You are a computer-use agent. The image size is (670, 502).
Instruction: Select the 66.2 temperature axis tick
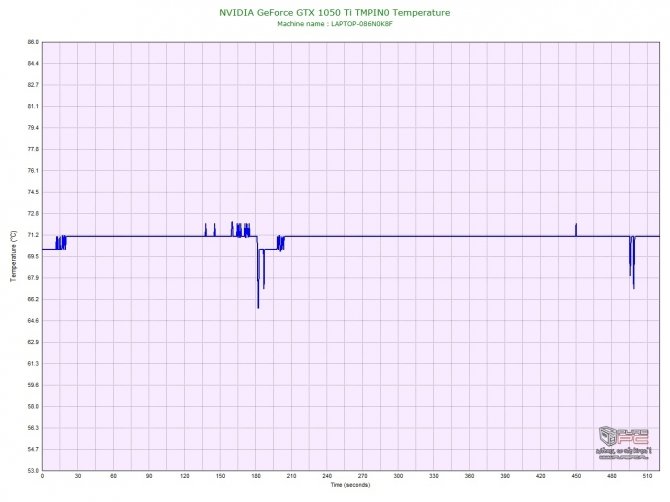click(33, 299)
